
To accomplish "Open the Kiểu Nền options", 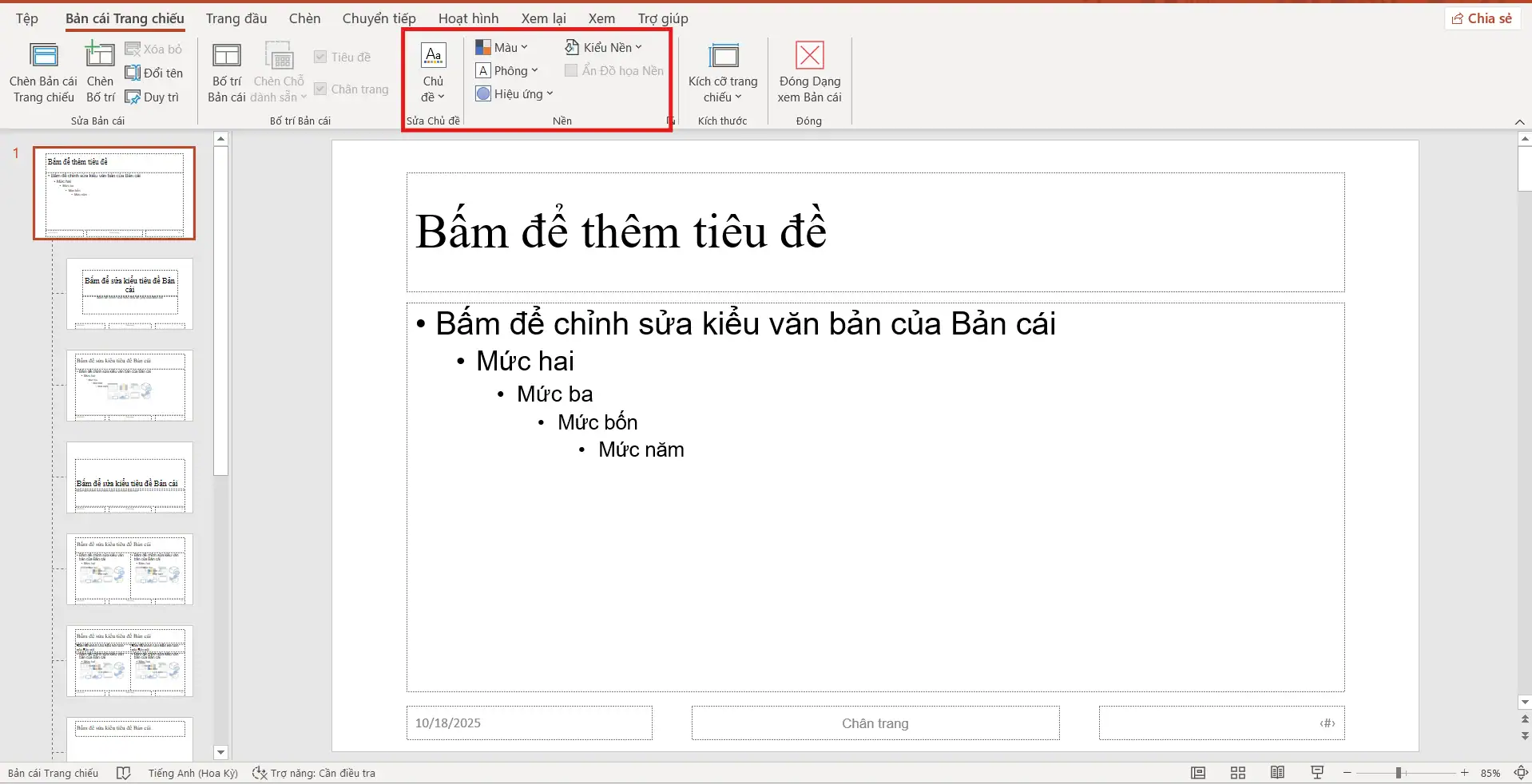I will 605,46.
